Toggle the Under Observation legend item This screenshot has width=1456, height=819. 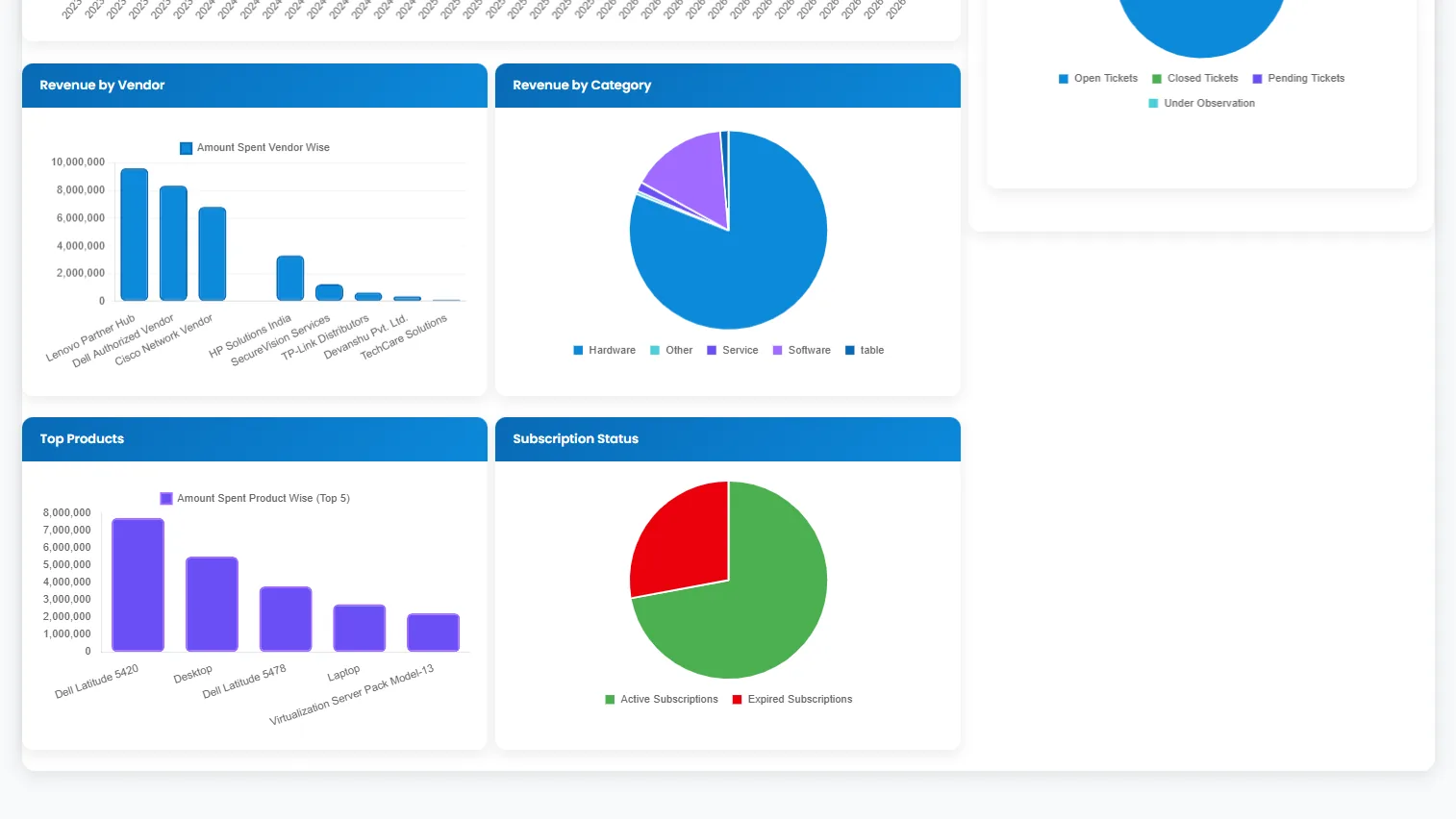1201,104
